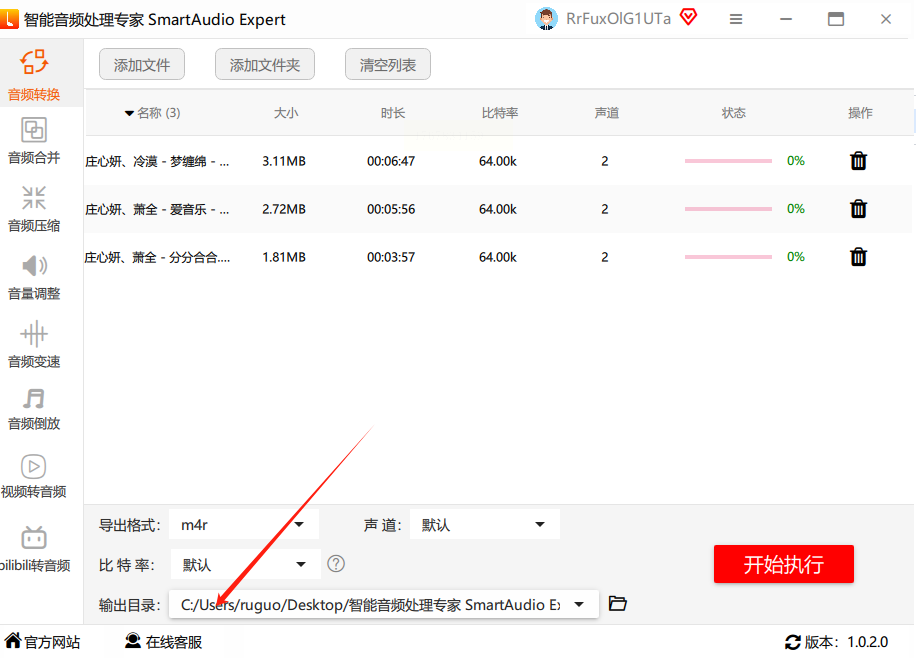Browse the output folder with the folder icon

coord(617,603)
